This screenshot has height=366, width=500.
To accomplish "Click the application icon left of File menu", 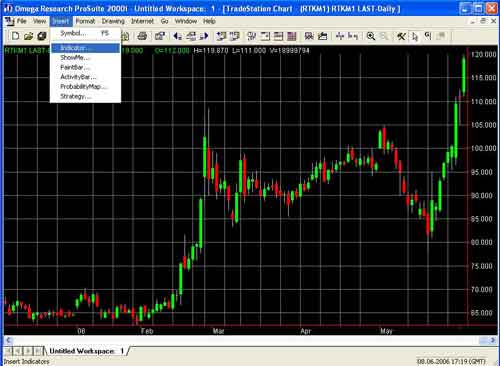I will click(x=9, y=21).
